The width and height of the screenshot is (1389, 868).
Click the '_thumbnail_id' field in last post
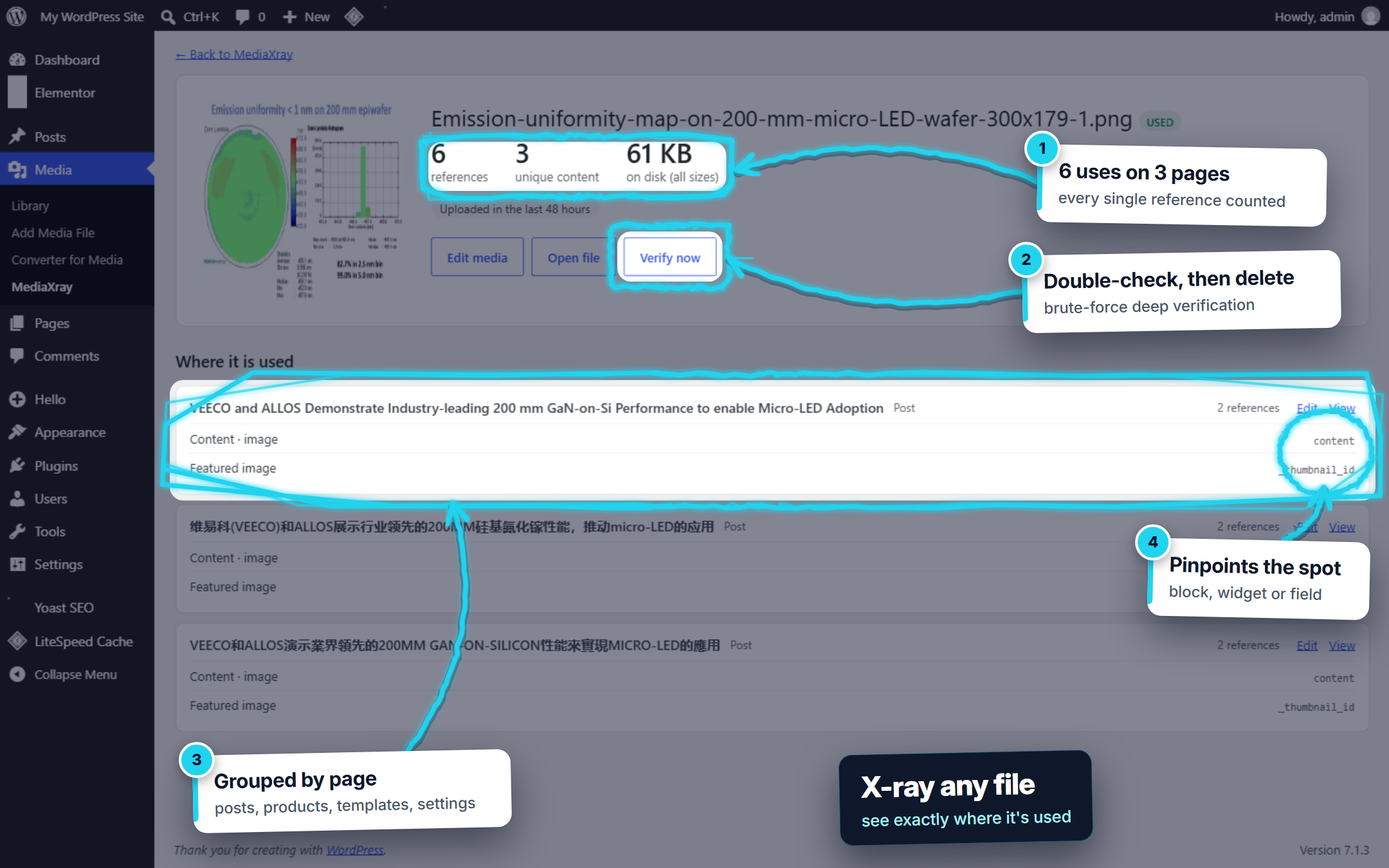(1316, 707)
